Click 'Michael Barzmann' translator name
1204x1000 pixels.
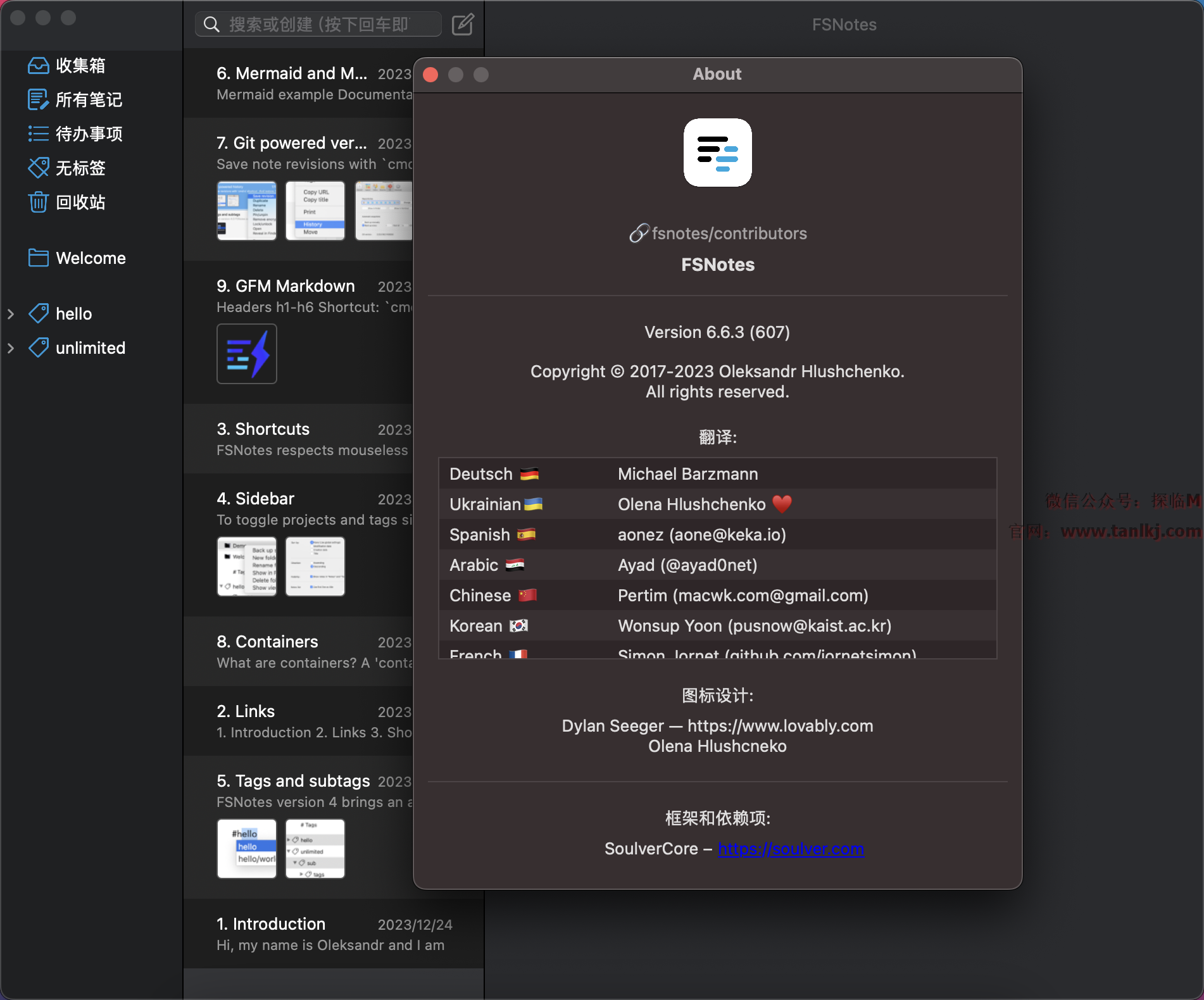[x=688, y=474]
